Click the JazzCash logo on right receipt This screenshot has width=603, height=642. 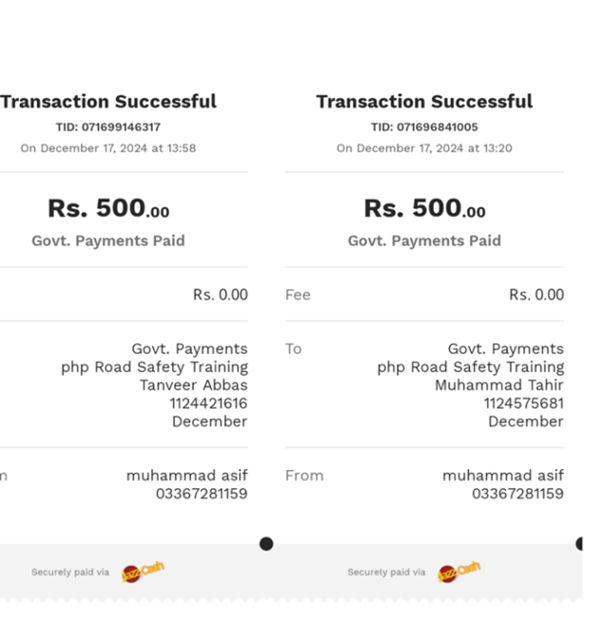pyautogui.click(x=458, y=572)
